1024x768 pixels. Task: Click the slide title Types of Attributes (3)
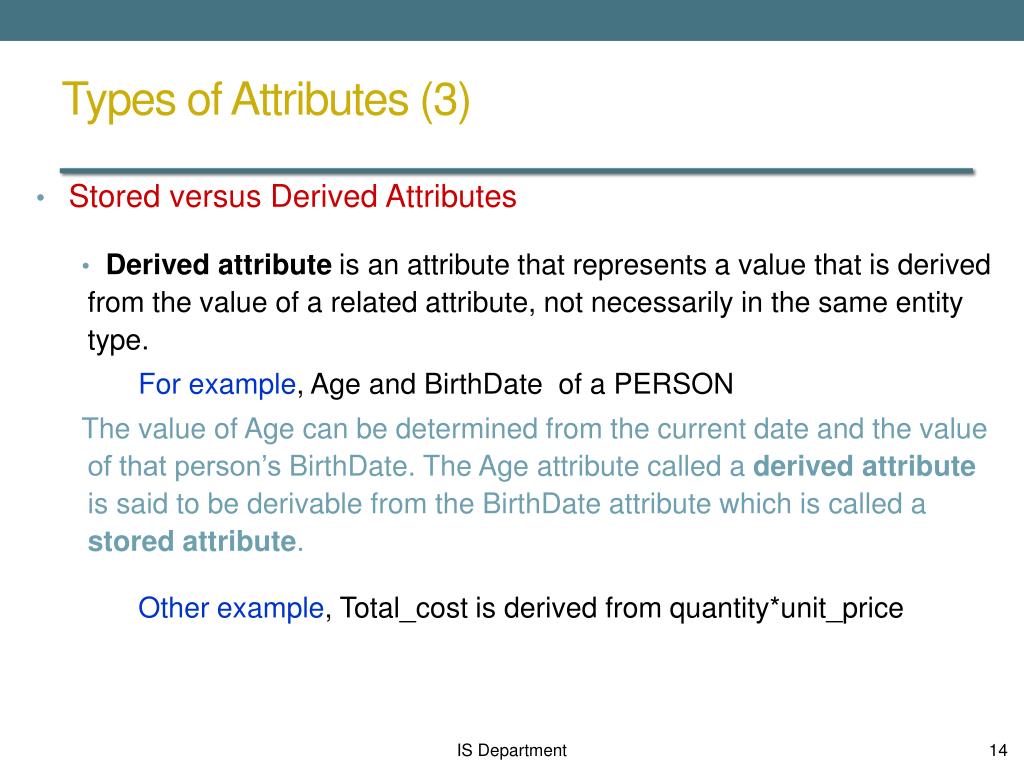click(x=266, y=100)
